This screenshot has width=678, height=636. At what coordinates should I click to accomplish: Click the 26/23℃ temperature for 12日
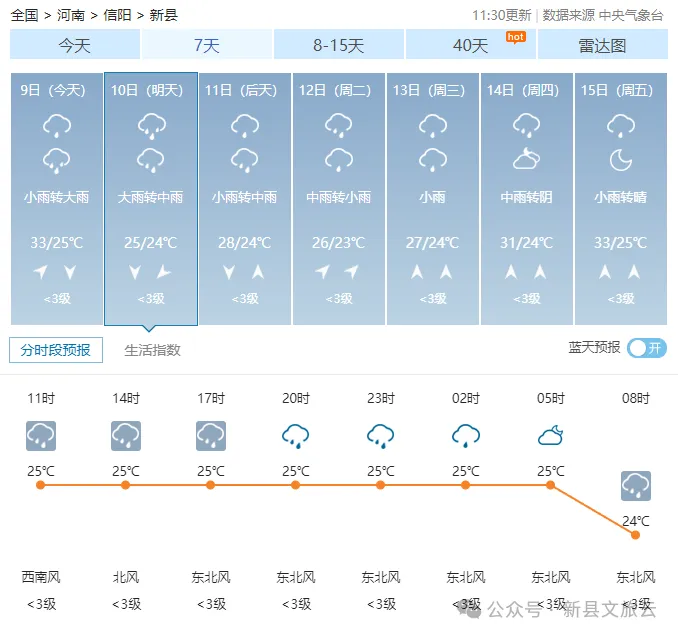point(339,243)
